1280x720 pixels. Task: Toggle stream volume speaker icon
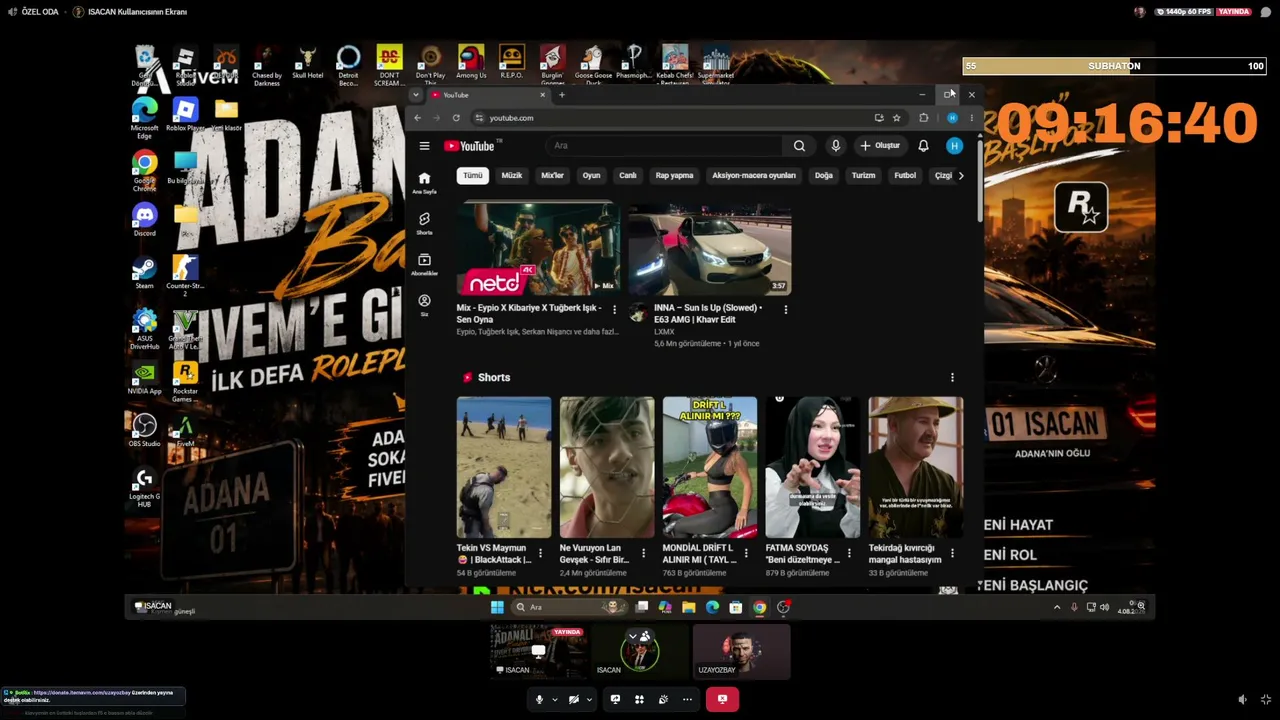(x=1242, y=700)
